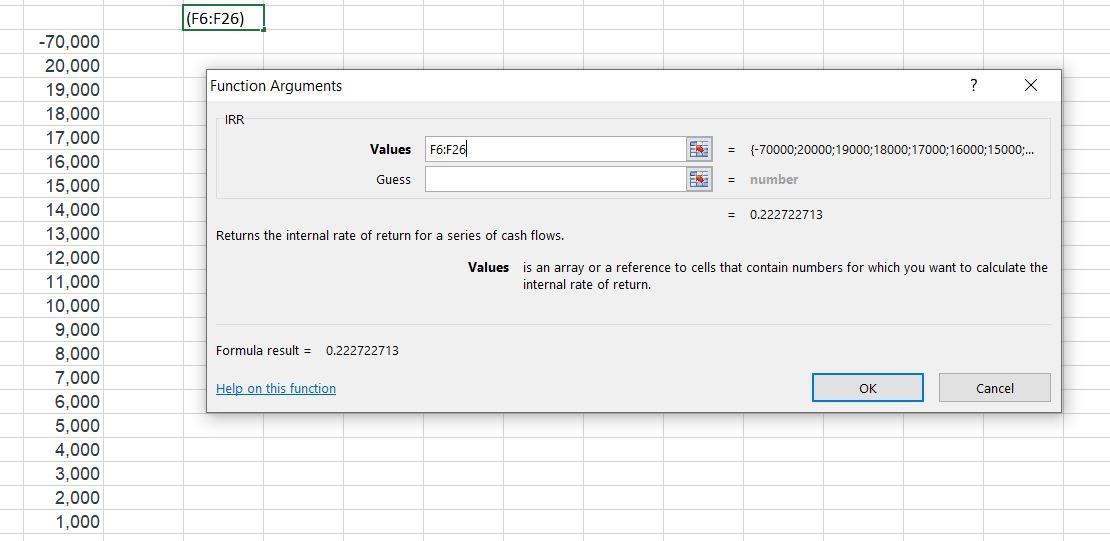The image size is (1110, 541).
Task: Select the cell with 6,000
Action: tap(63, 402)
